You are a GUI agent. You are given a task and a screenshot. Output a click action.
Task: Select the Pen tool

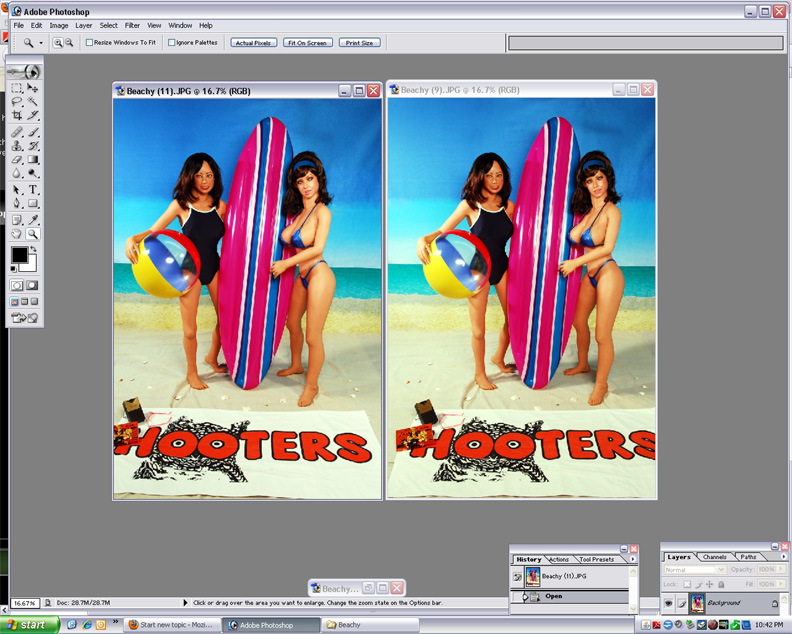[x=17, y=203]
